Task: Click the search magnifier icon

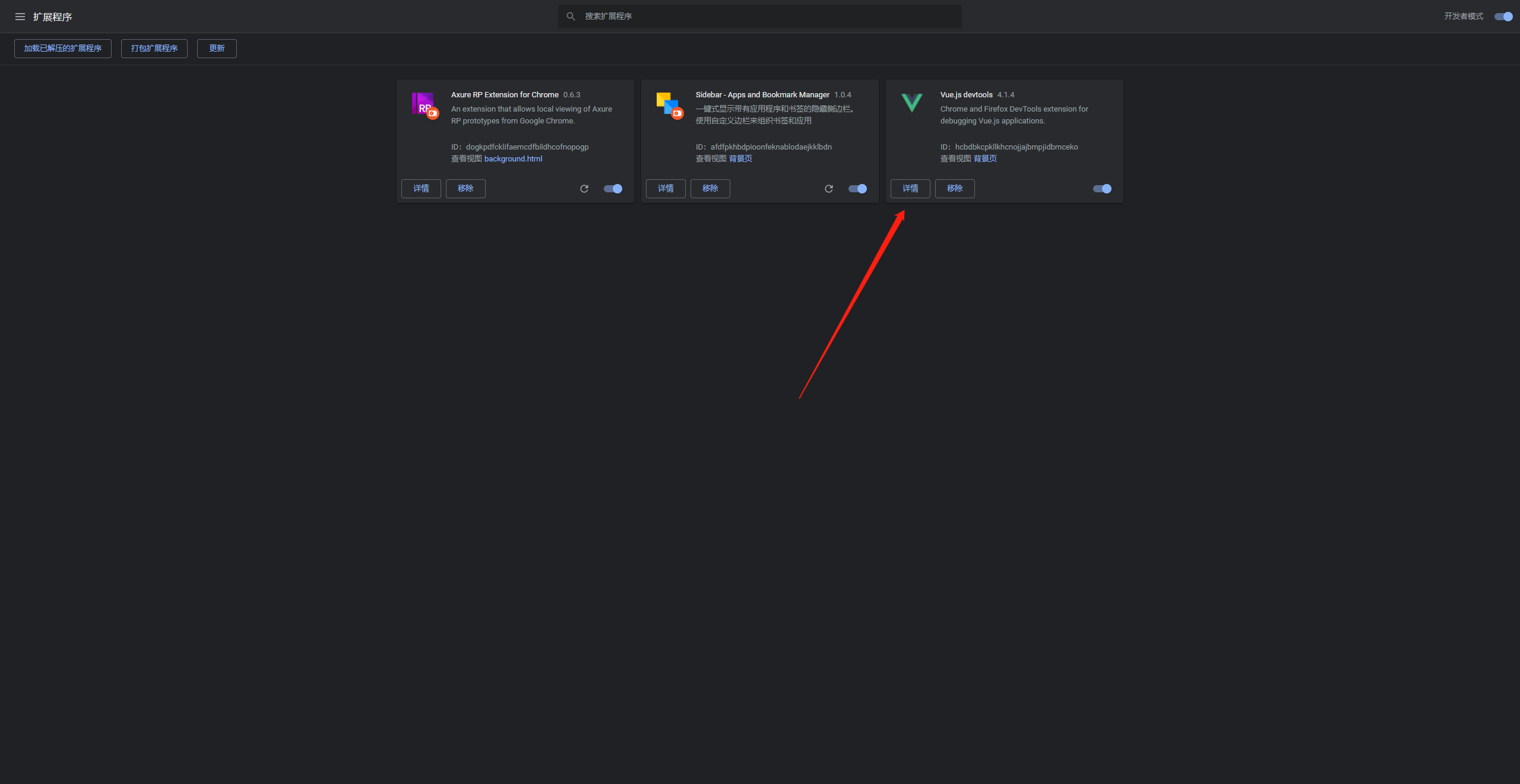Action: click(x=571, y=17)
